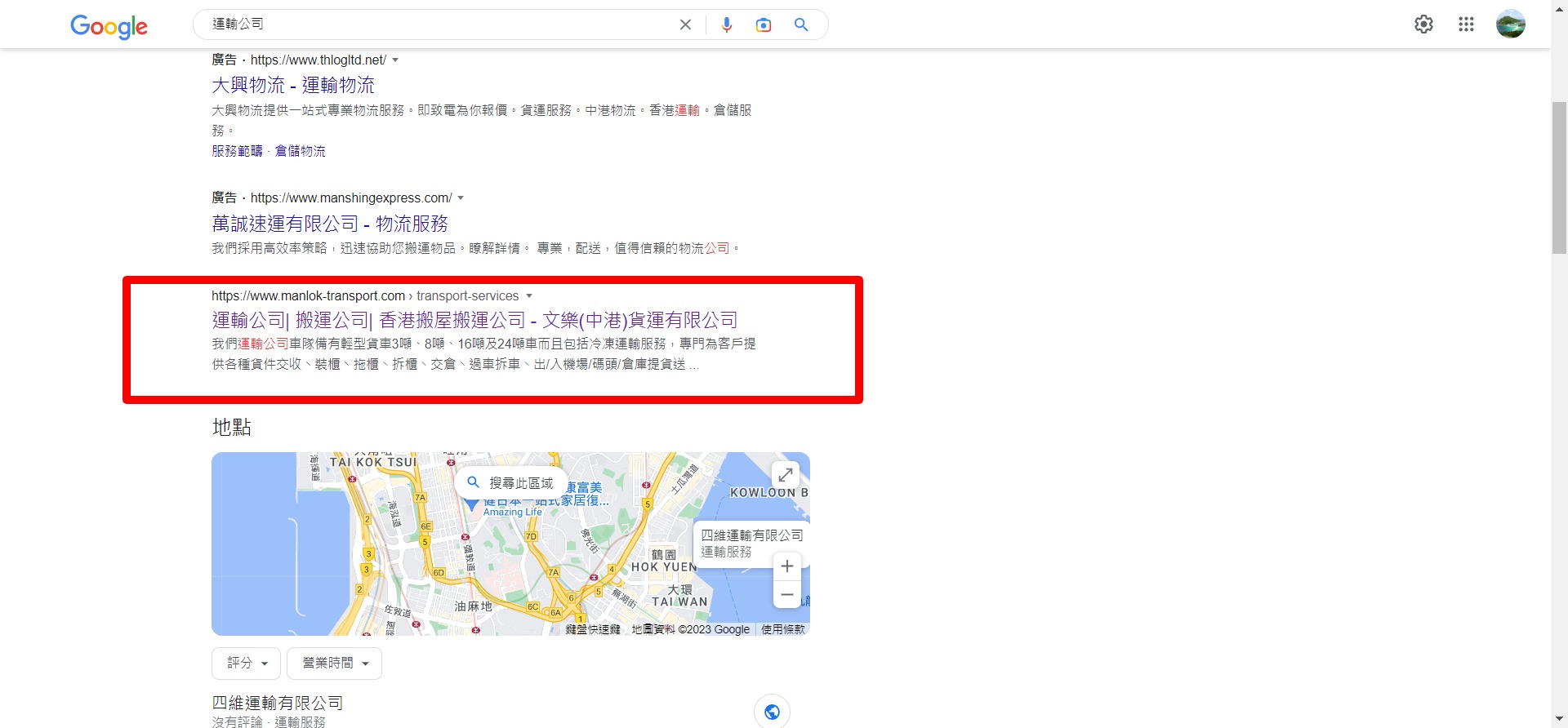Open the 營業時間 hours filter dropdown
The width and height of the screenshot is (1568, 728).
pos(335,663)
